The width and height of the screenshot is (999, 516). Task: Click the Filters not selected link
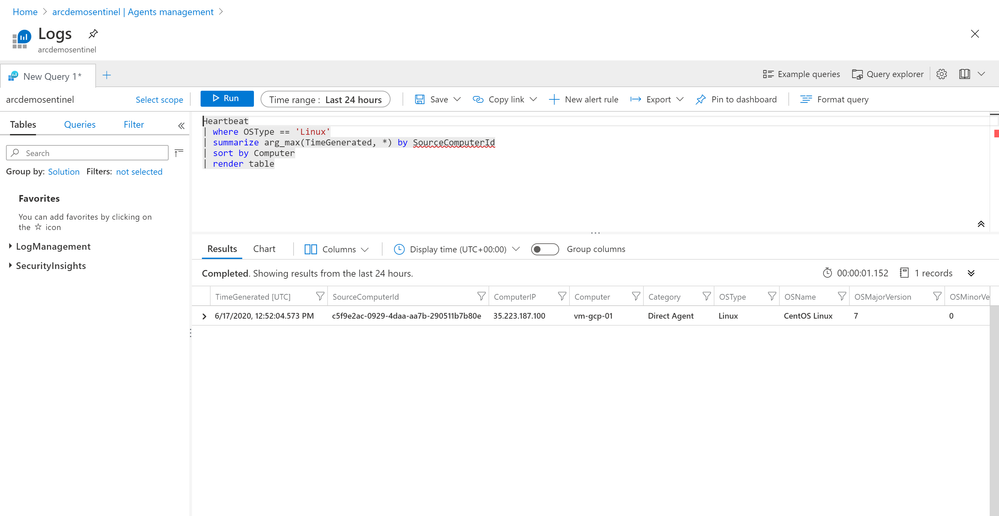[x=139, y=172]
